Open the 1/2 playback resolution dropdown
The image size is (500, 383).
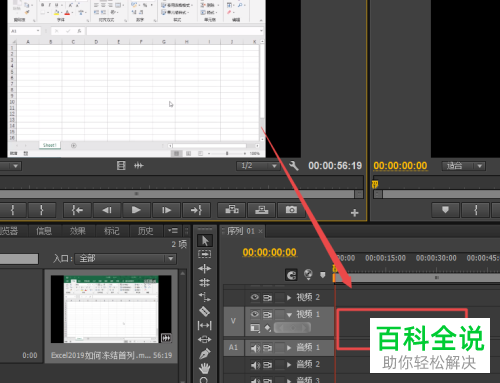click(x=258, y=166)
